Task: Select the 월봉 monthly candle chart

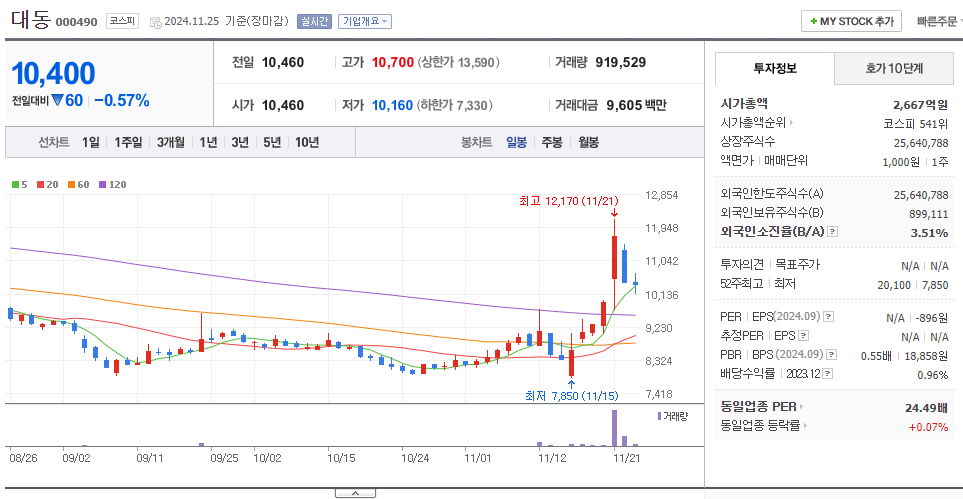Action: point(588,143)
